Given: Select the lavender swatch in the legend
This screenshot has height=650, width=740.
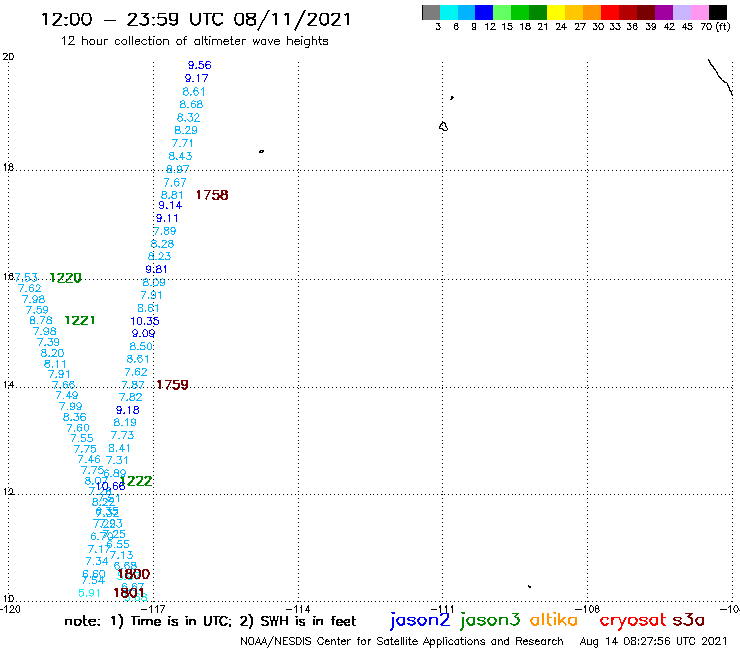Looking at the screenshot, I should (x=682, y=12).
